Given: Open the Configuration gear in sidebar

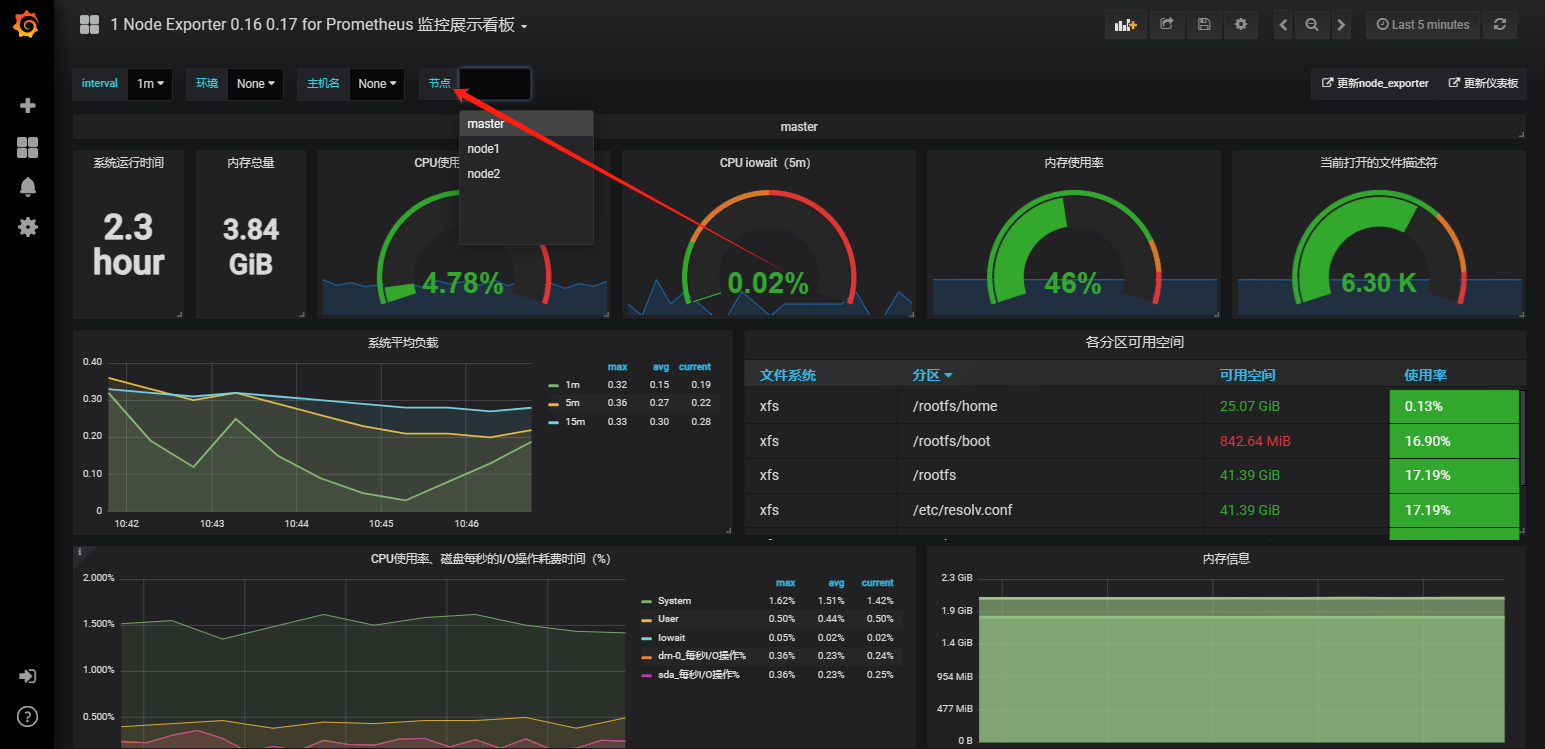Looking at the screenshot, I should click(x=28, y=227).
